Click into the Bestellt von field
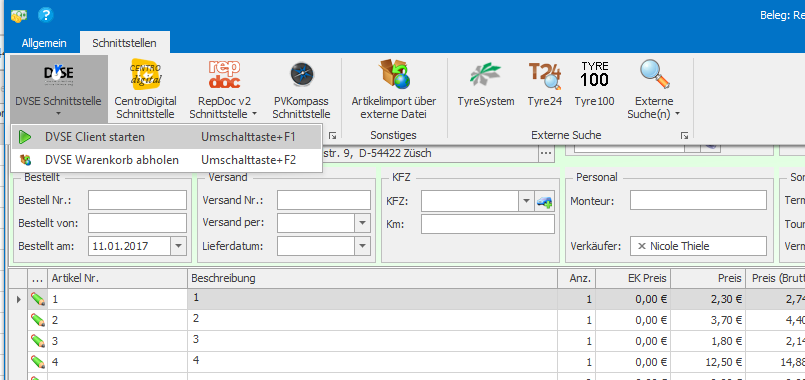Image resolution: width=805 pixels, height=380 pixels. [x=137, y=223]
